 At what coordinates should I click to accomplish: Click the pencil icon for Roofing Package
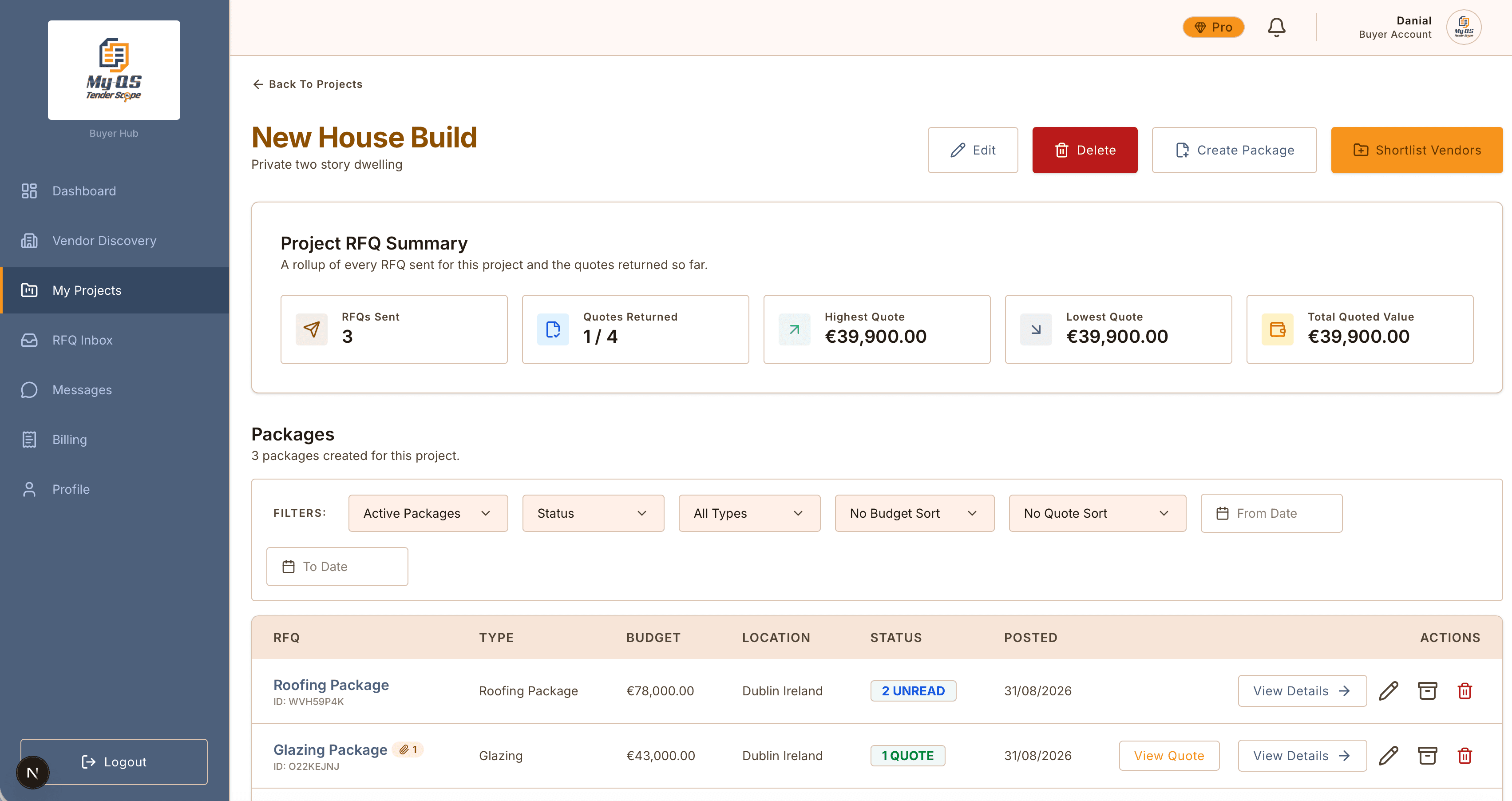coord(1388,690)
